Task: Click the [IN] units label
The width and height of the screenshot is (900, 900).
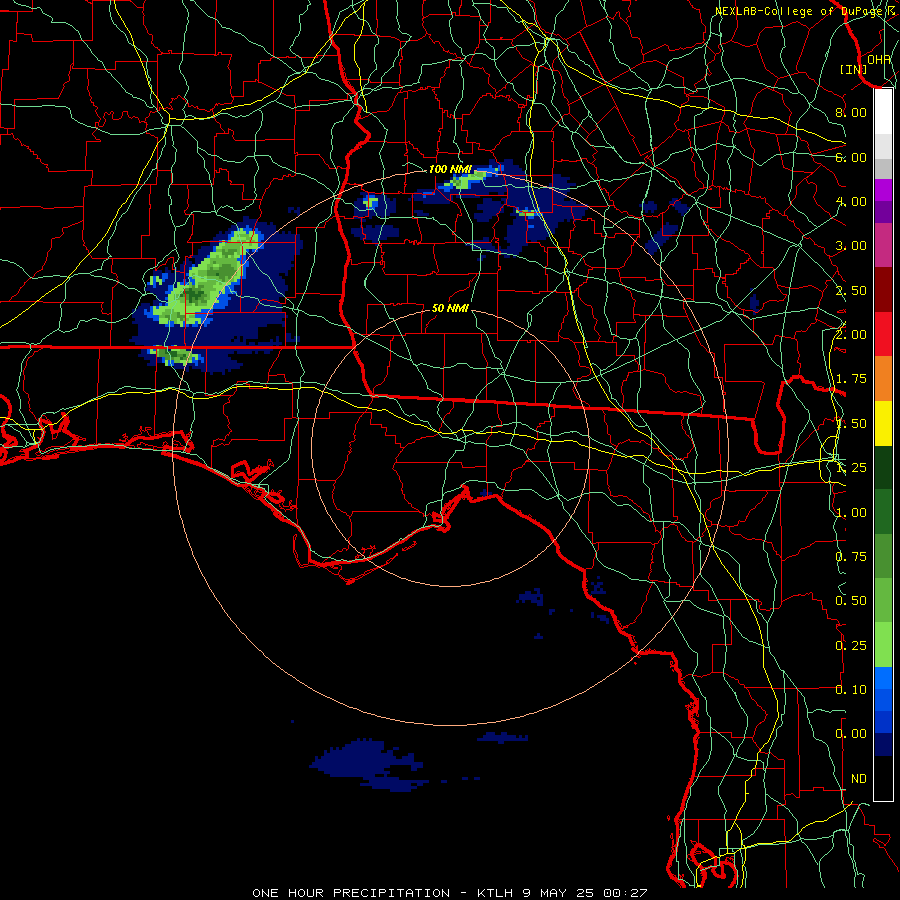Action: pyautogui.click(x=854, y=69)
